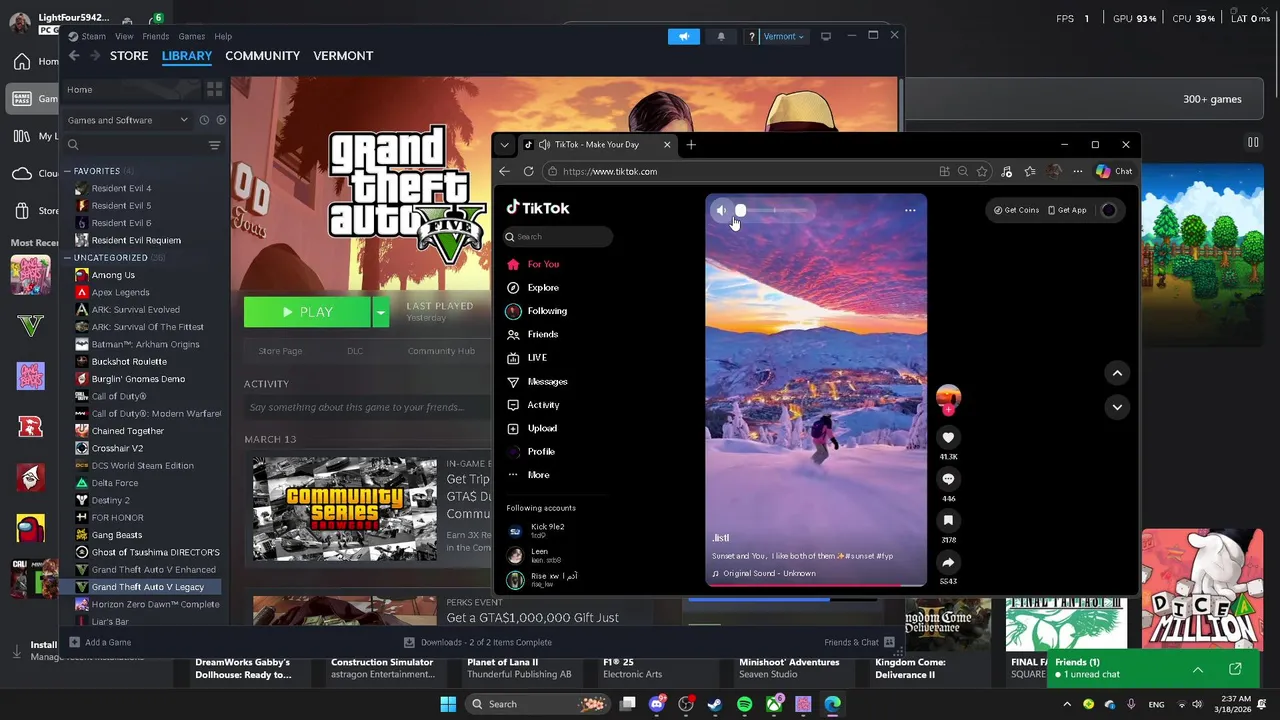Click the green PLAY button for GTA V
Image resolution: width=1280 pixels, height=720 pixels.
click(307, 312)
